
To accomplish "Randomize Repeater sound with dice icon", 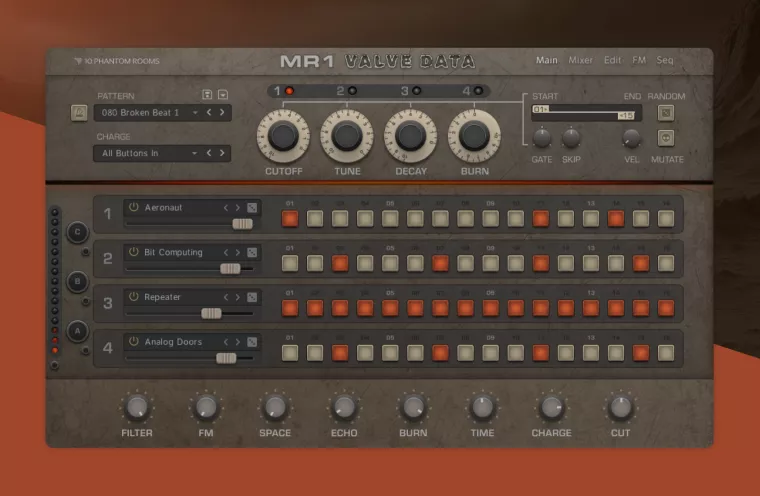I will [252, 297].
